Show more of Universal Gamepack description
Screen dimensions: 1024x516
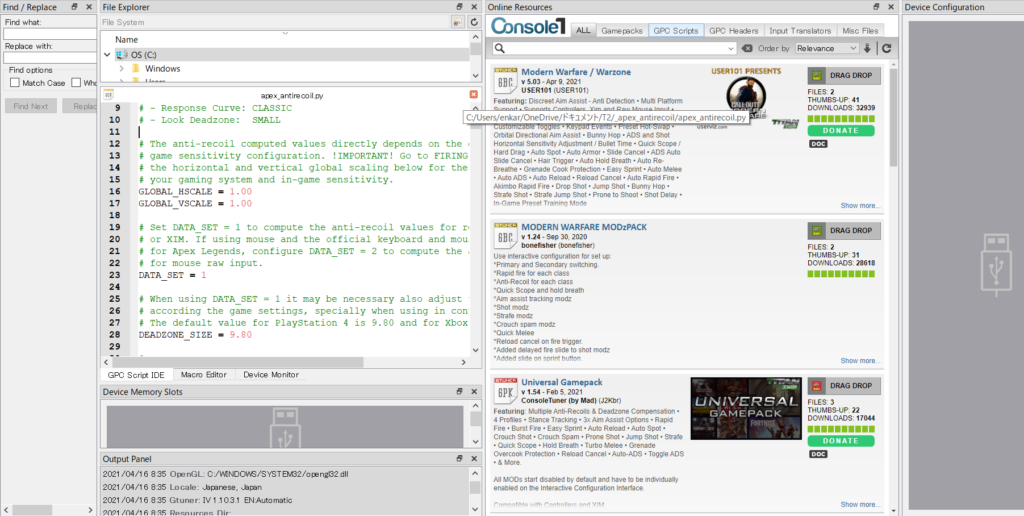(x=860, y=504)
